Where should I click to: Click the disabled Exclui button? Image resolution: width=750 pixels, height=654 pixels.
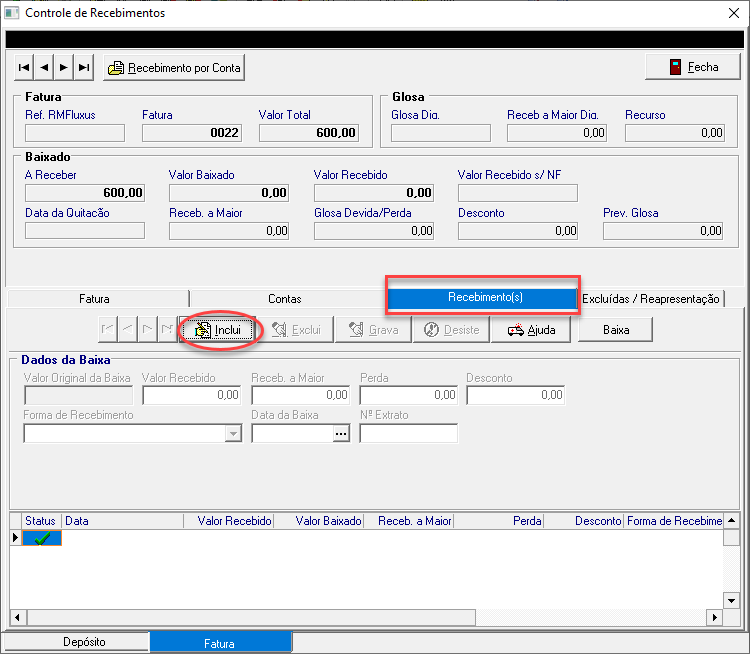[x=296, y=330]
